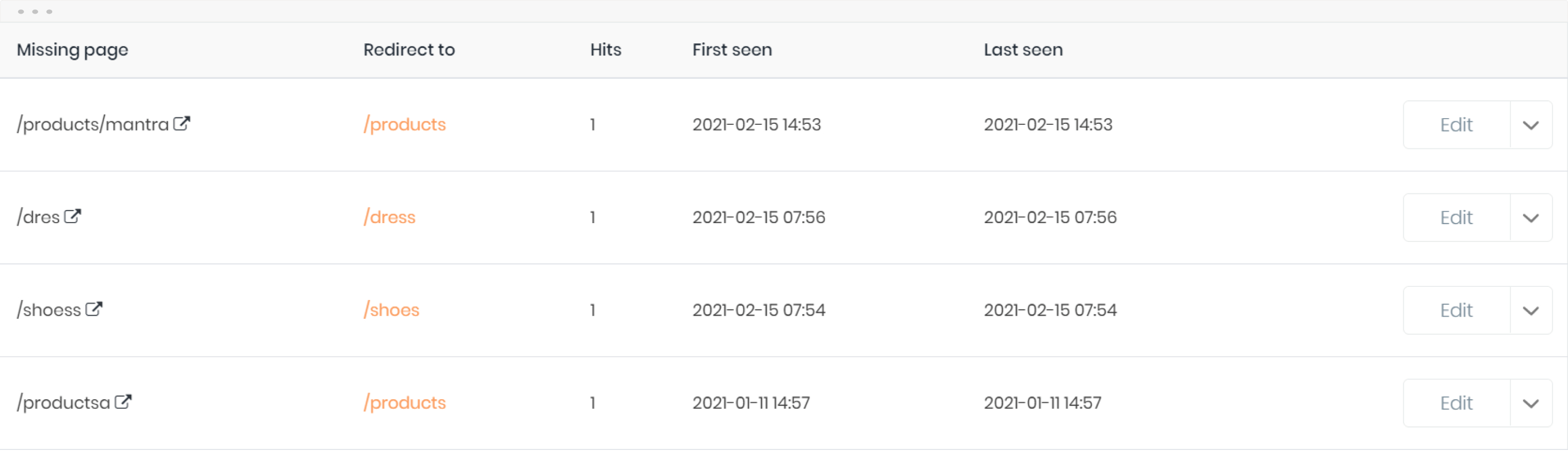
Task: Sort by First seen column header
Action: click(x=732, y=50)
